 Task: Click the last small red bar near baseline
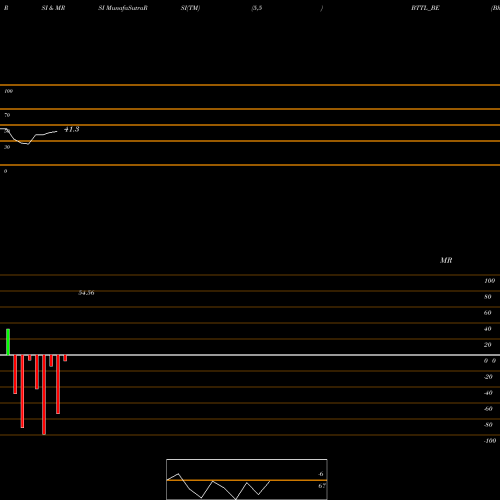(x=65, y=358)
